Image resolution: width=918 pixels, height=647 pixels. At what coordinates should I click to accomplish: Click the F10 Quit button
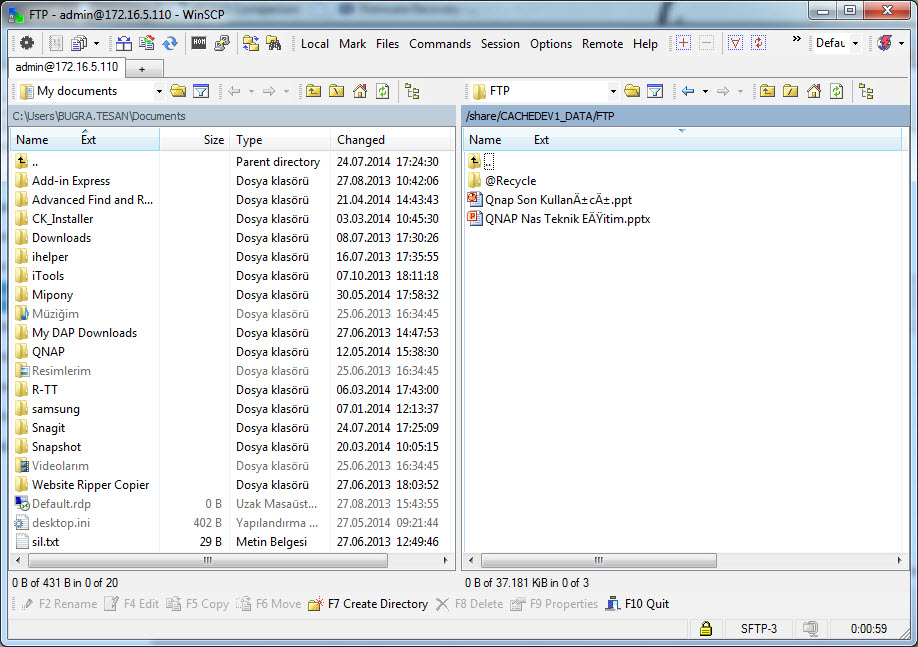638,604
